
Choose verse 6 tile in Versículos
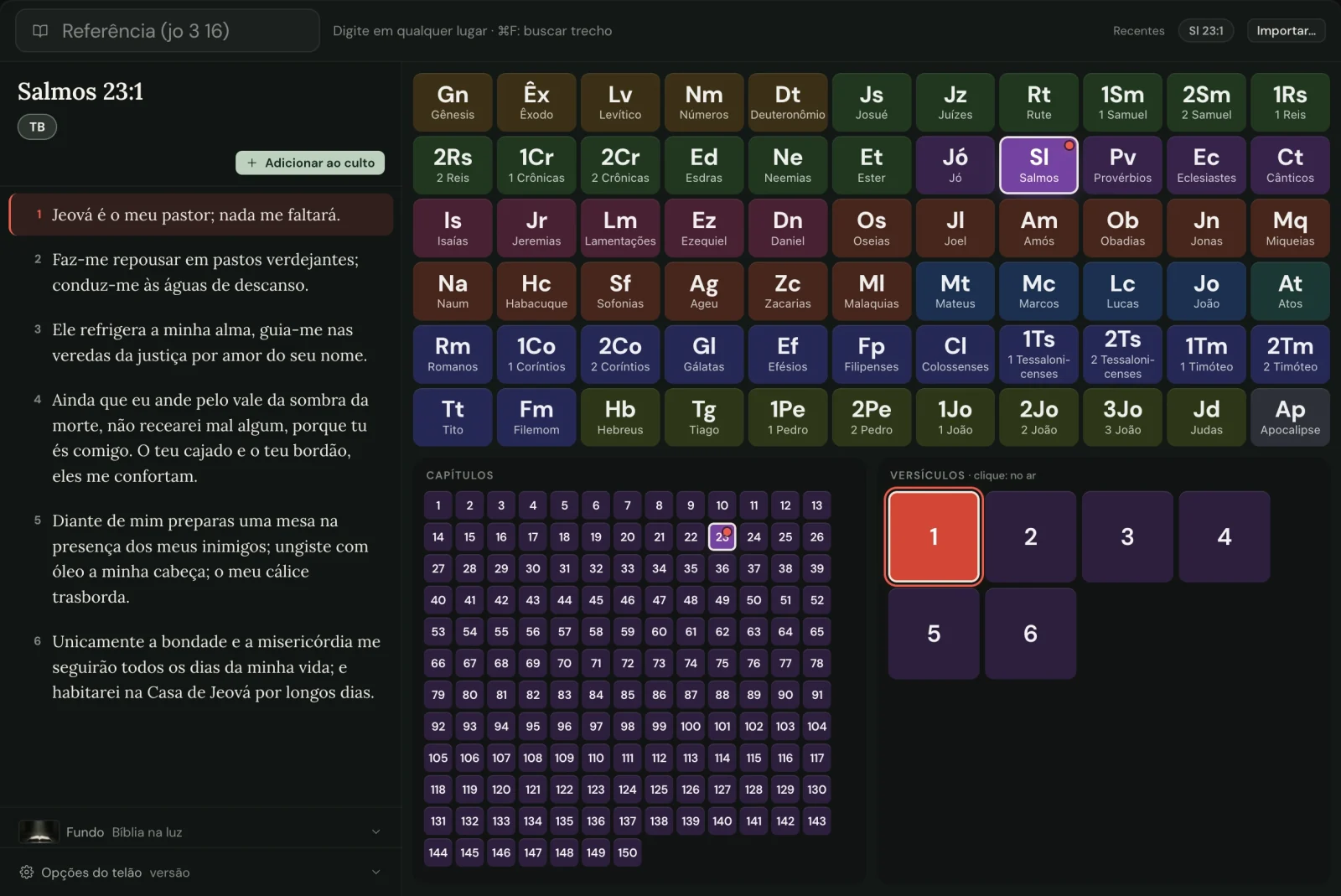click(1030, 634)
